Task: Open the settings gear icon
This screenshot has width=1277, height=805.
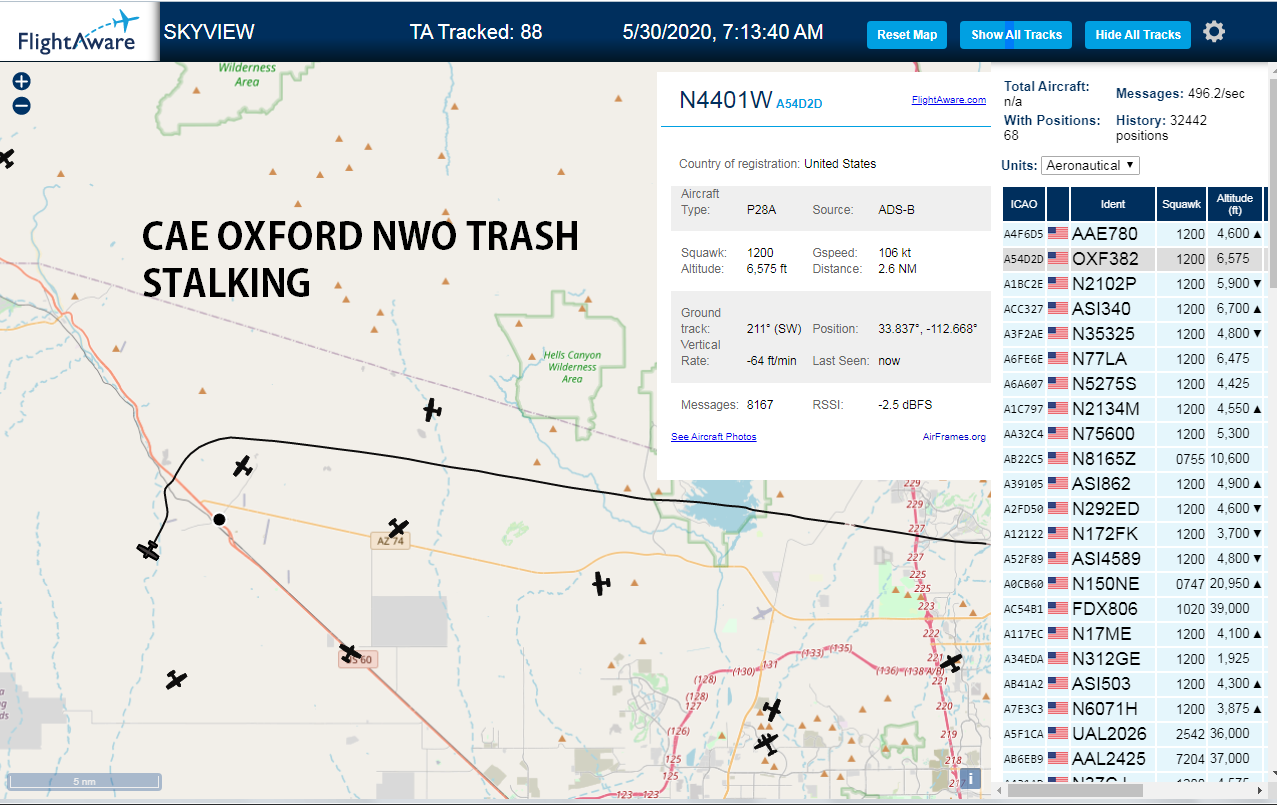Action: click(1214, 32)
